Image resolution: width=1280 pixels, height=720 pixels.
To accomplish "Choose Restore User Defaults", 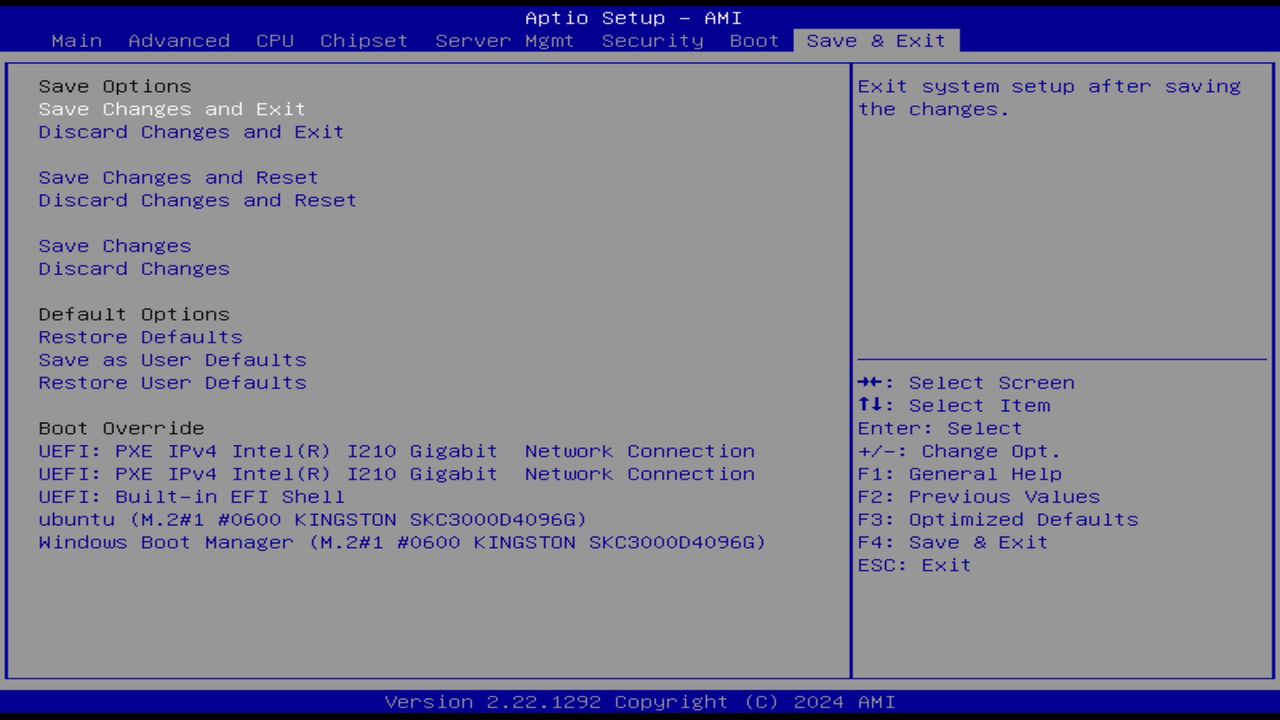I will tap(172, 383).
